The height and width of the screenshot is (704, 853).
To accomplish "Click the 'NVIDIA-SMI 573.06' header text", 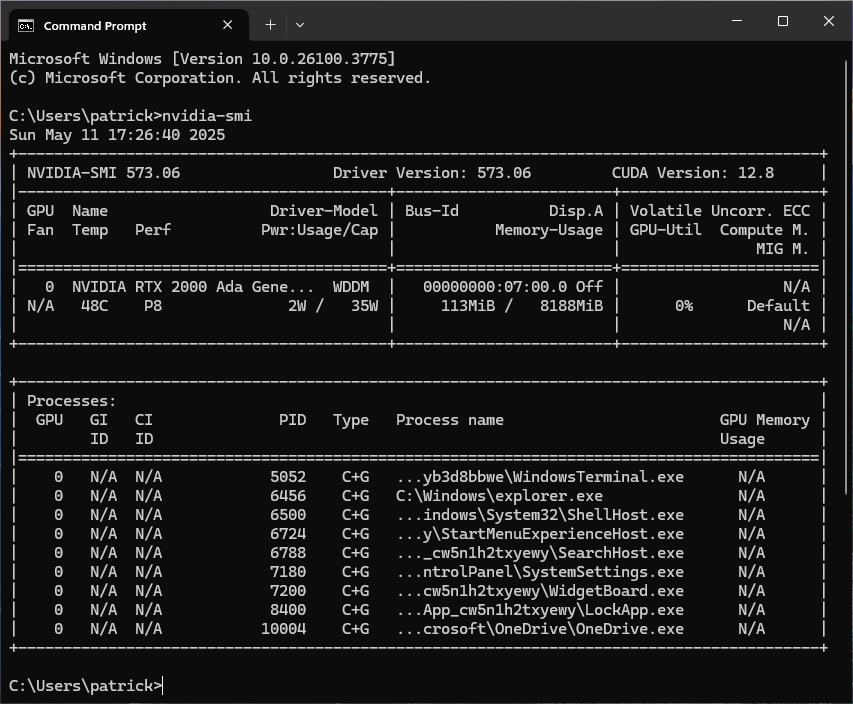I will pyautogui.click(x=103, y=173).
